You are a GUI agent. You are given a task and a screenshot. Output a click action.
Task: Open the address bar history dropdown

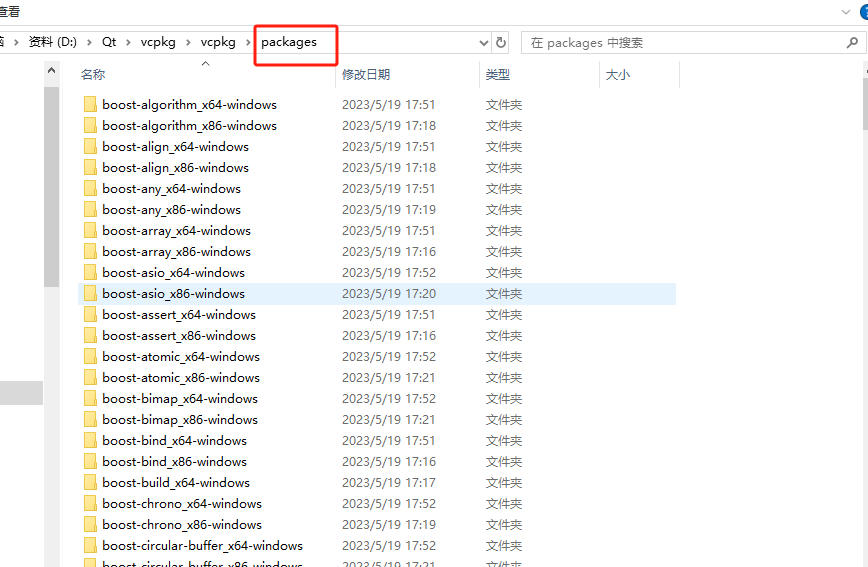tap(483, 43)
